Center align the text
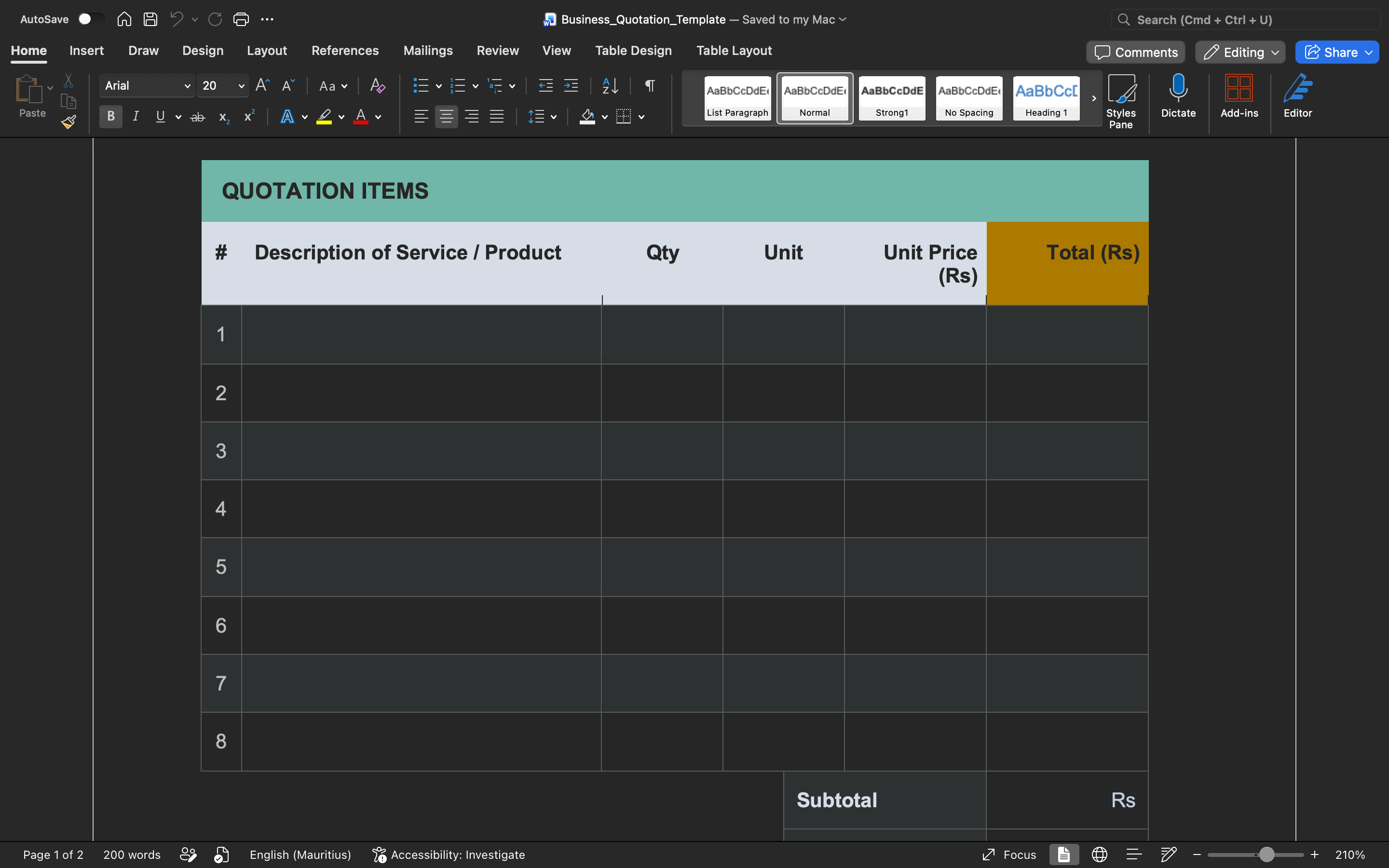 [446, 117]
